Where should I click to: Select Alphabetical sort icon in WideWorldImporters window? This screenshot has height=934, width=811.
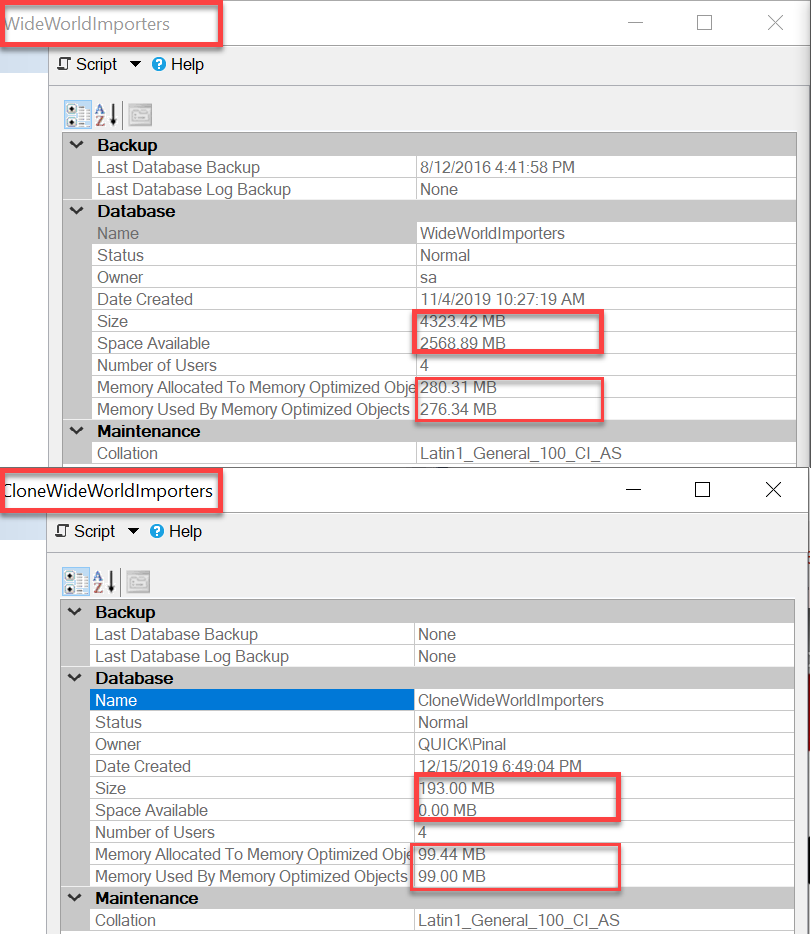pos(106,116)
